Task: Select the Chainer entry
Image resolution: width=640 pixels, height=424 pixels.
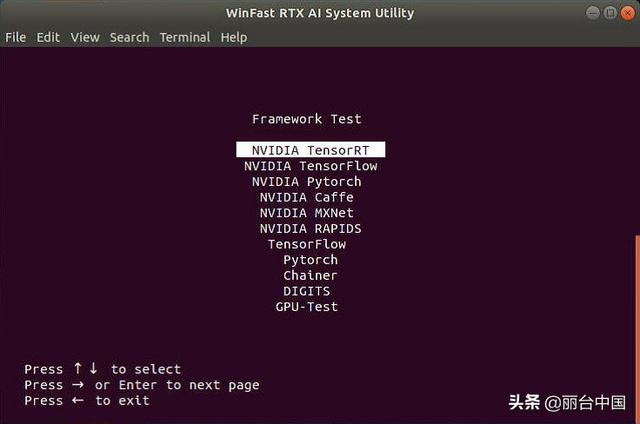Action: [311, 275]
